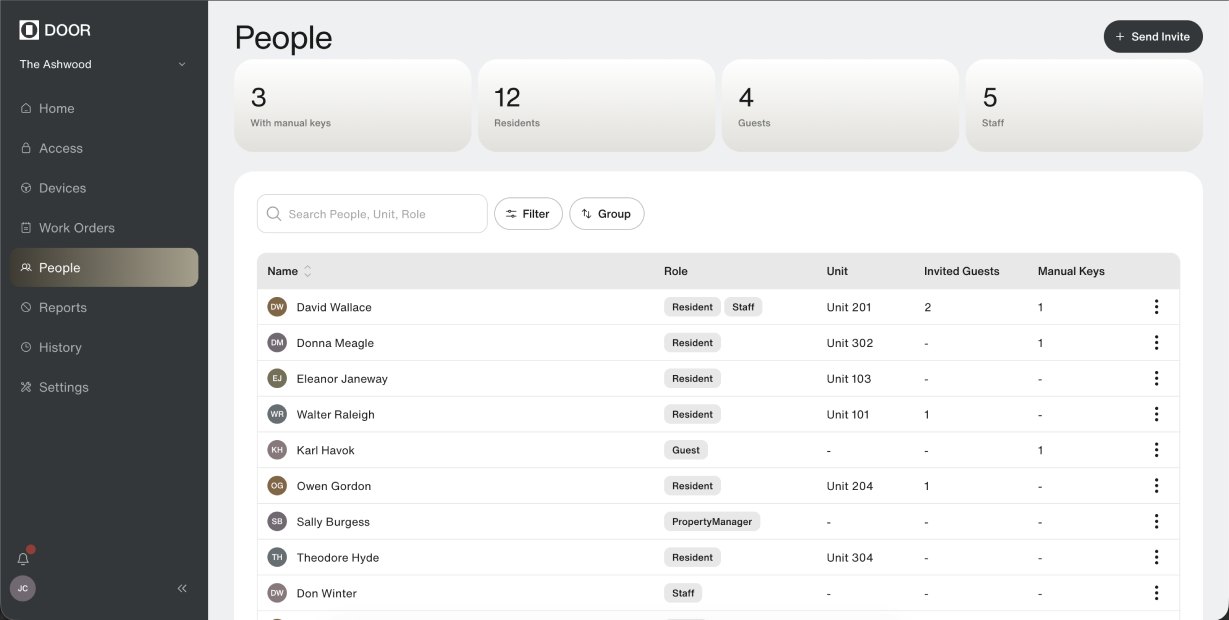Screen dimensions: 1229x620
Task: Click Walter Raleigh's WR avatar
Action: click(277, 414)
